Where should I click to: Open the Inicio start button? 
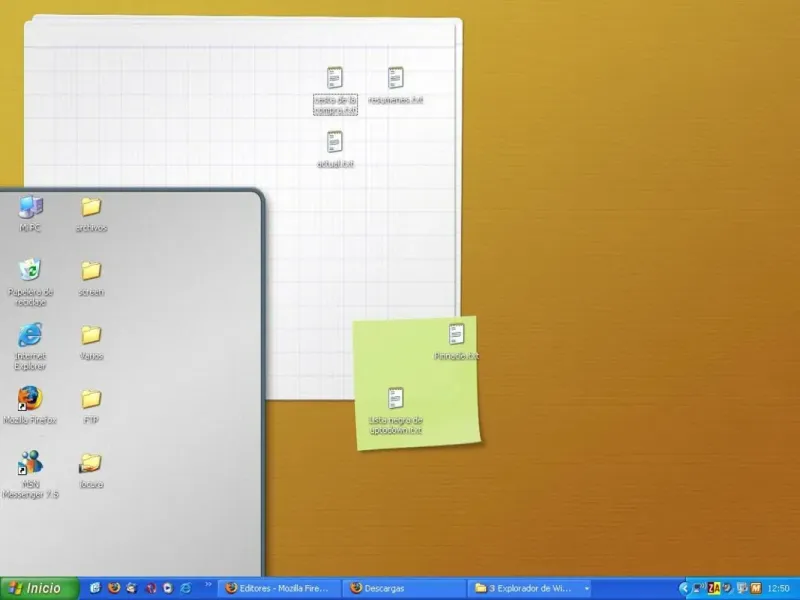(39, 588)
